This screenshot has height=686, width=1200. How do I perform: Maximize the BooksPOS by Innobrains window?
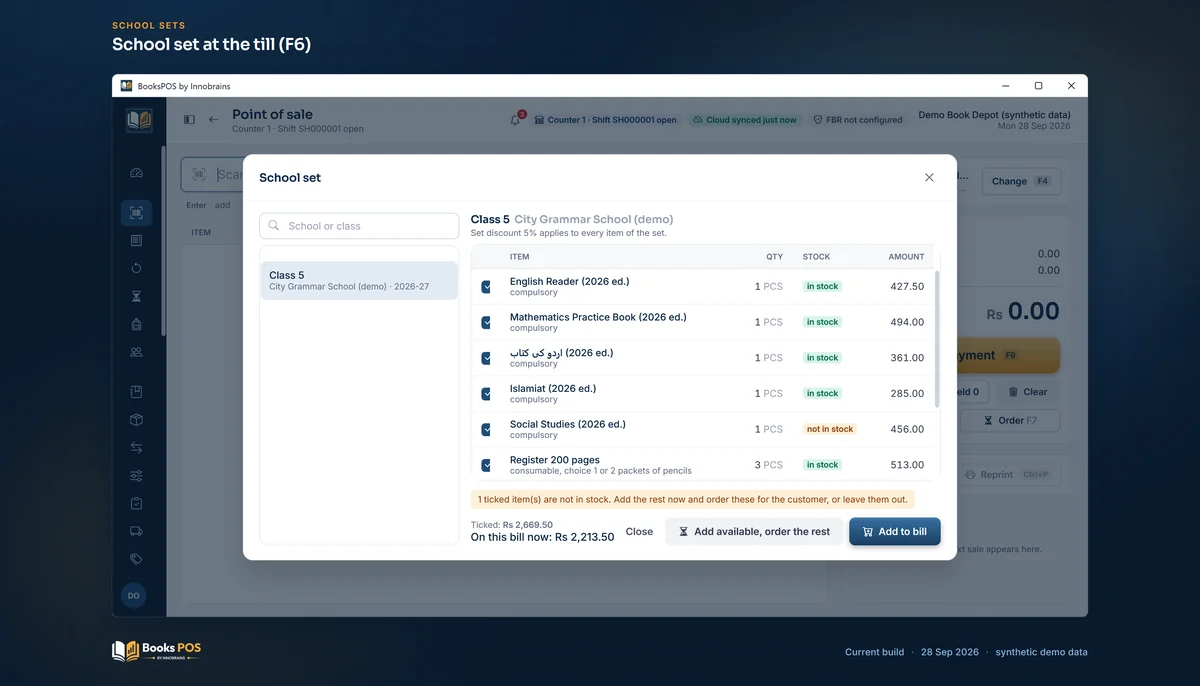click(x=1038, y=86)
